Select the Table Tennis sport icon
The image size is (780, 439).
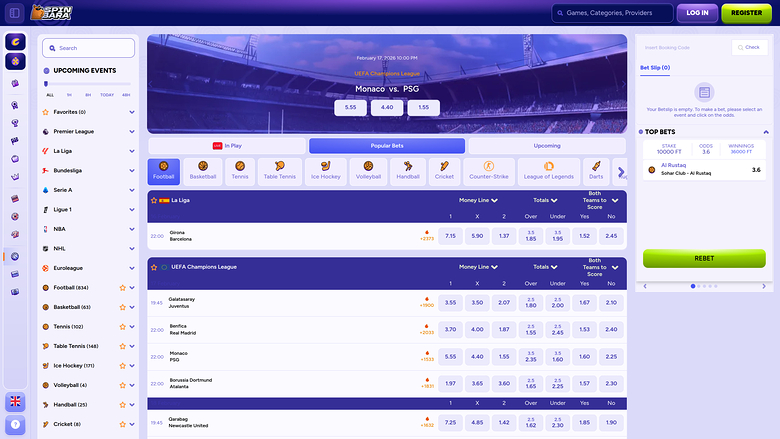click(280, 171)
